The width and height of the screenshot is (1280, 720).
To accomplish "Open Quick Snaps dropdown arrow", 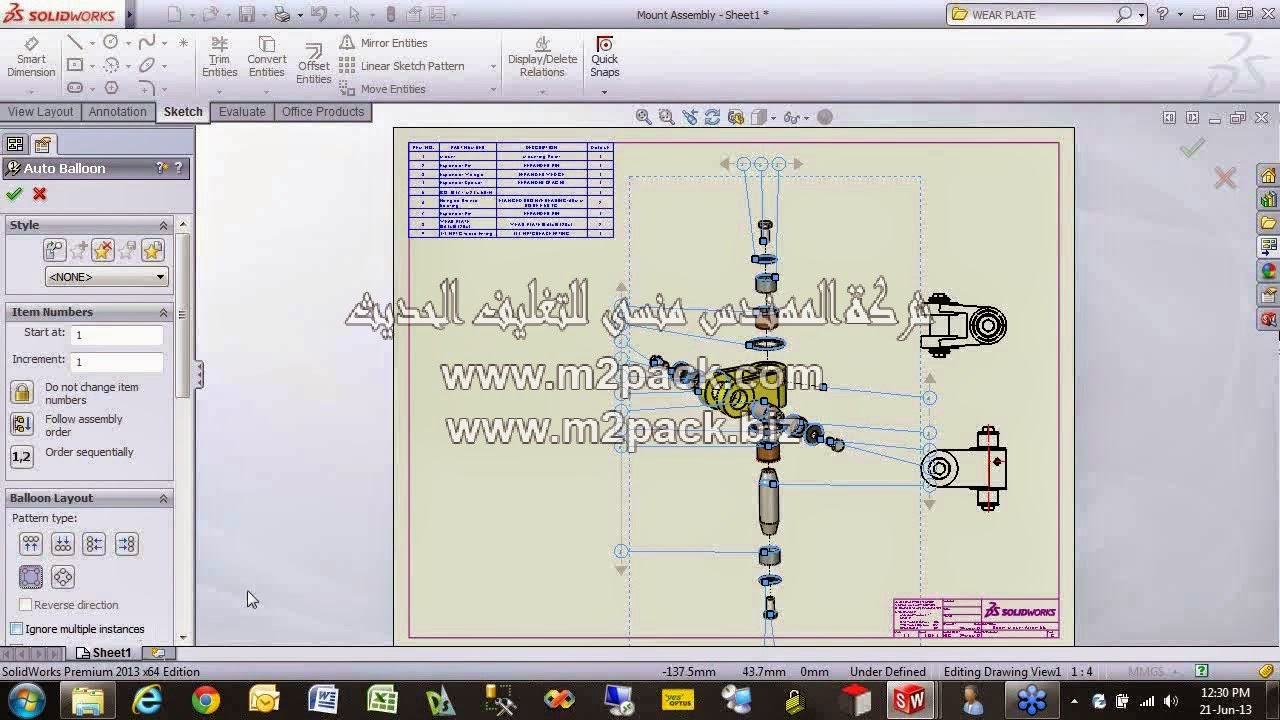I will point(604,92).
